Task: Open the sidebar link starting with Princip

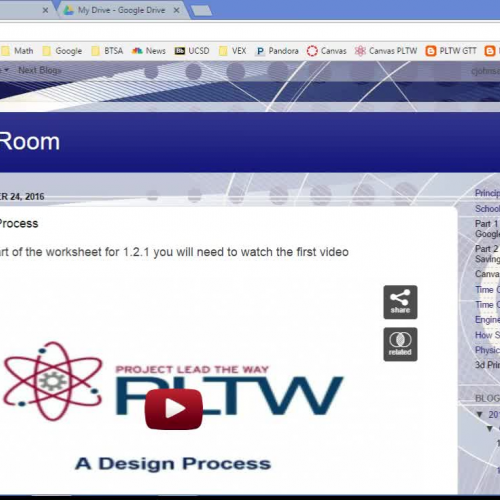Action: tap(487, 193)
